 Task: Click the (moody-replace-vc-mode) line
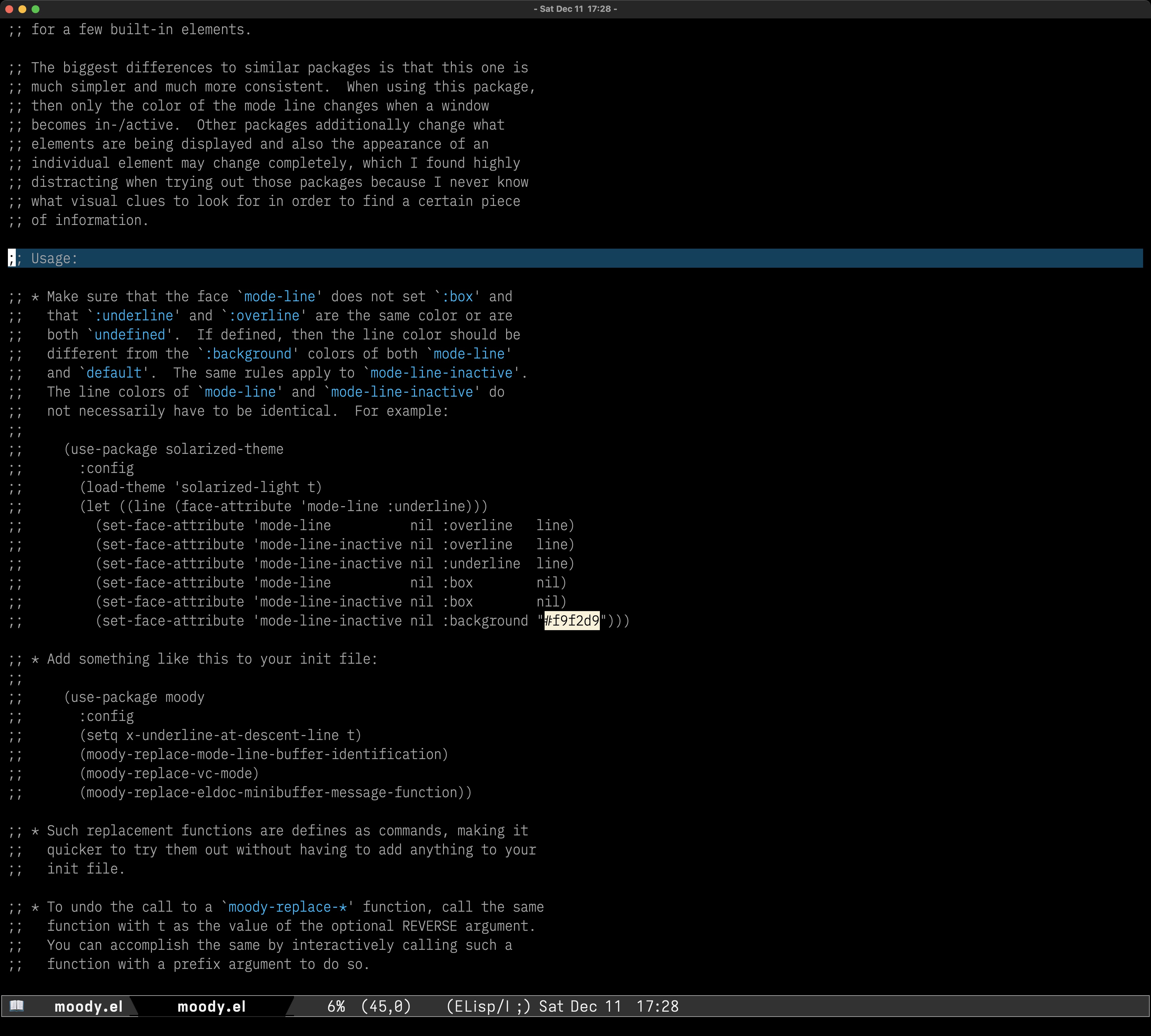tap(170, 774)
